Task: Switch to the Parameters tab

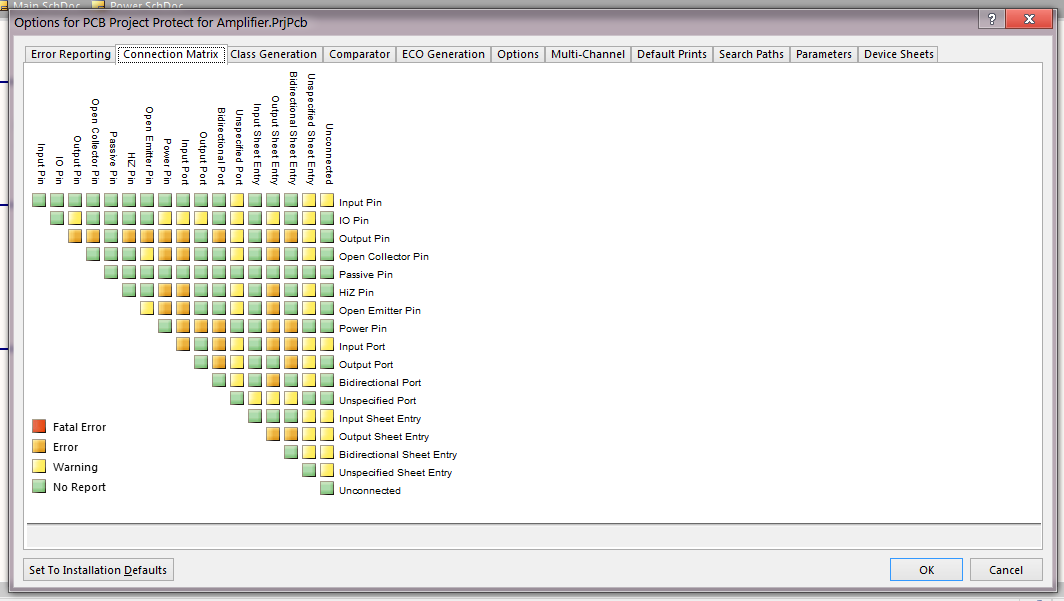Action: pyautogui.click(x=824, y=54)
